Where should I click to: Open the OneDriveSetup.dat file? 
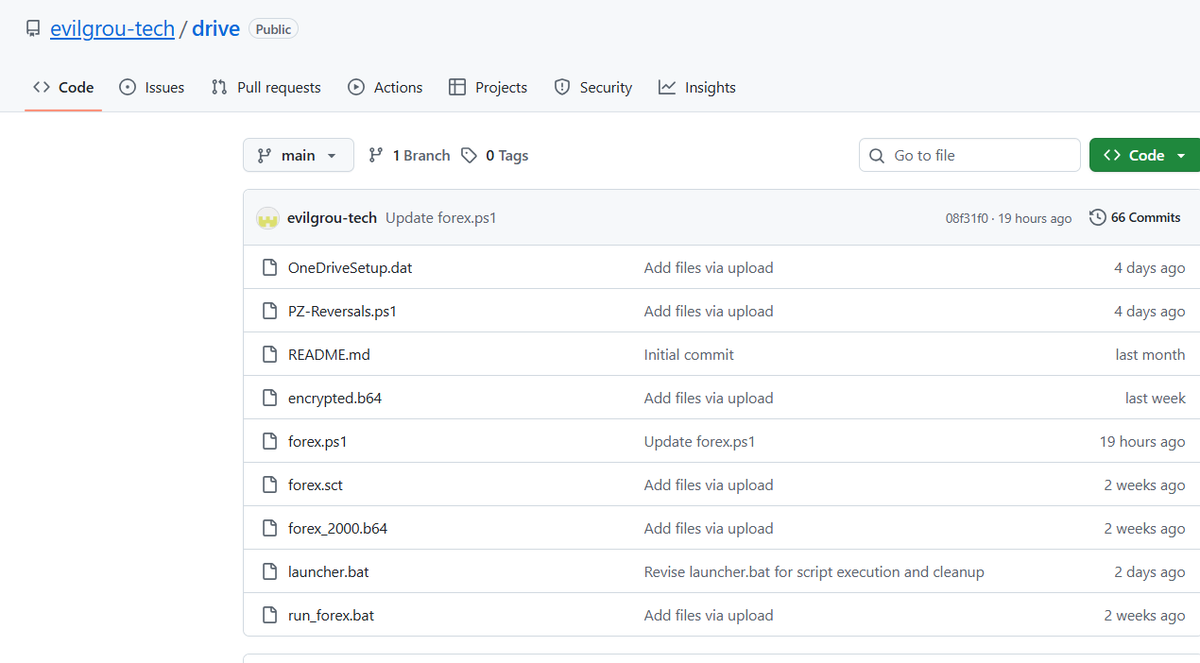[x=350, y=267]
